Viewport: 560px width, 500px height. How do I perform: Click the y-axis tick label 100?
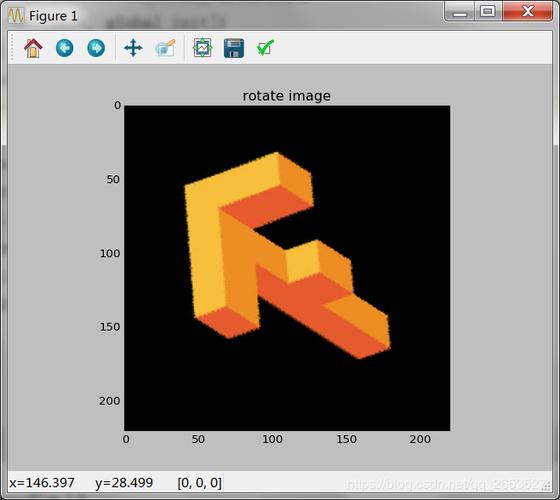pyautogui.click(x=110, y=253)
